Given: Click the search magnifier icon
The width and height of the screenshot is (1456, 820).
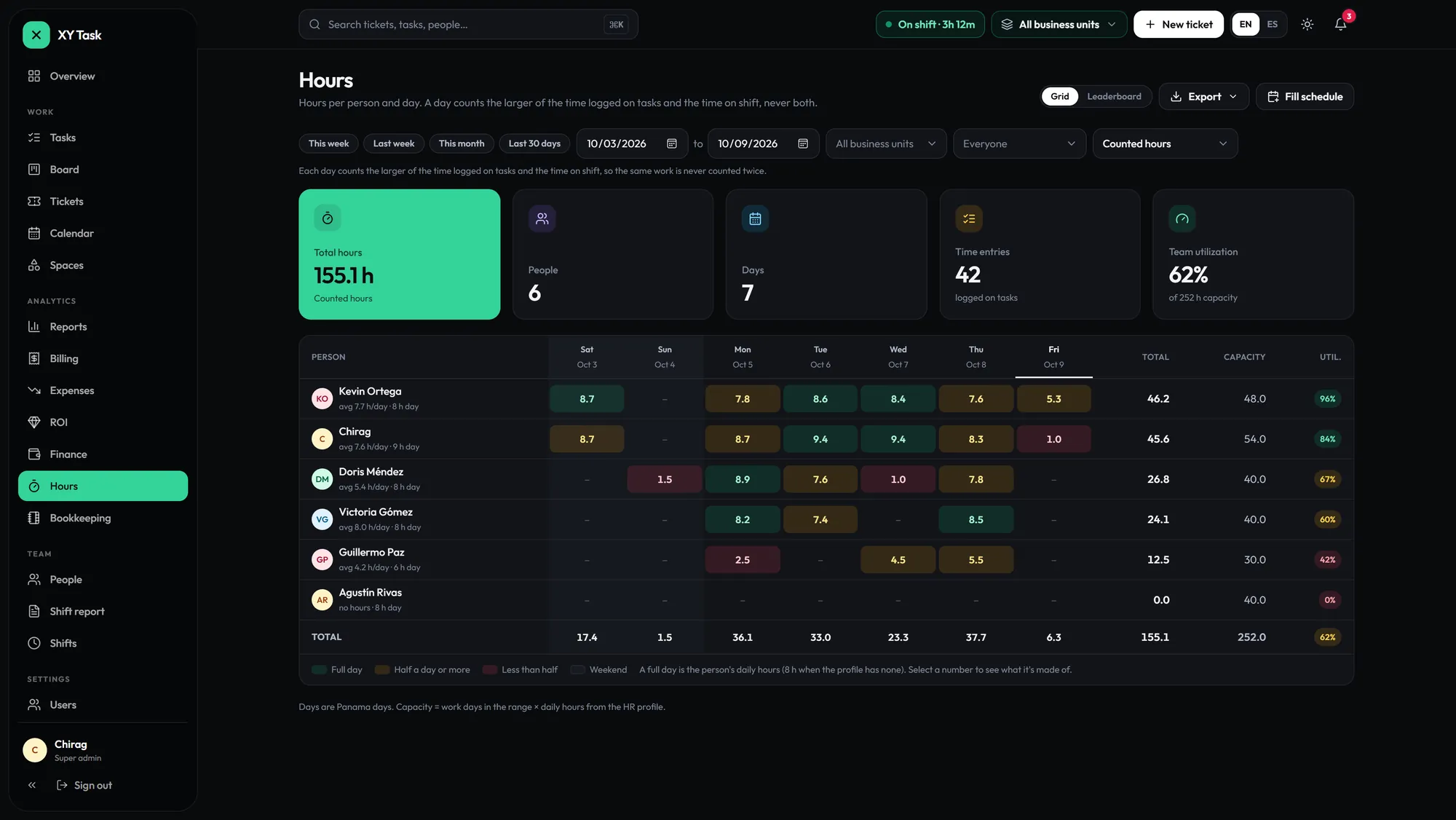Looking at the screenshot, I should (314, 25).
